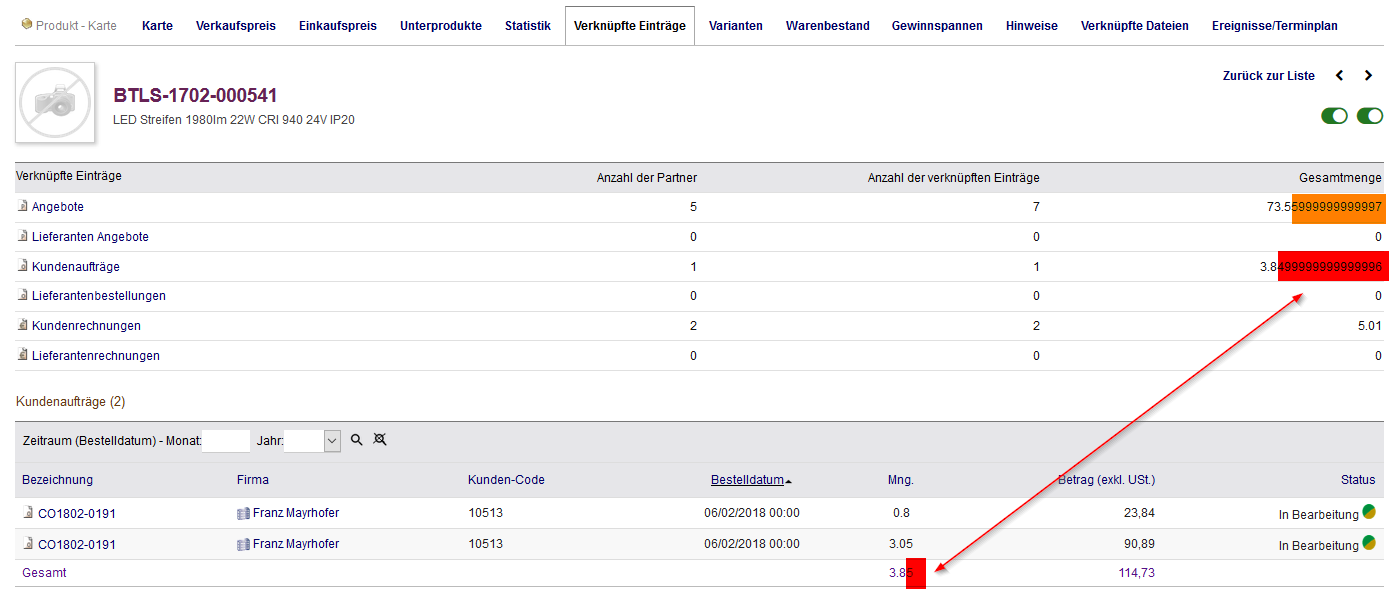Click into the Monat filter field

coord(226,441)
